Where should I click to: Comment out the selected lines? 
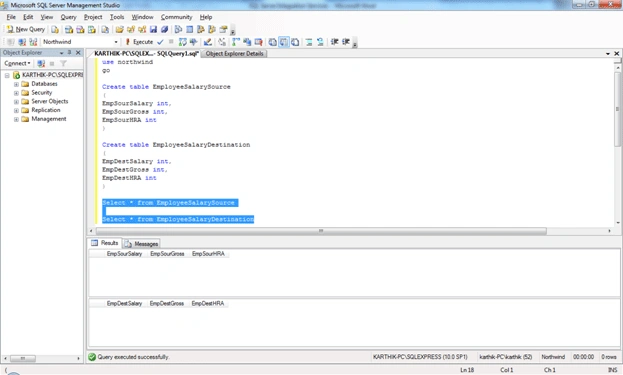tap(309, 42)
